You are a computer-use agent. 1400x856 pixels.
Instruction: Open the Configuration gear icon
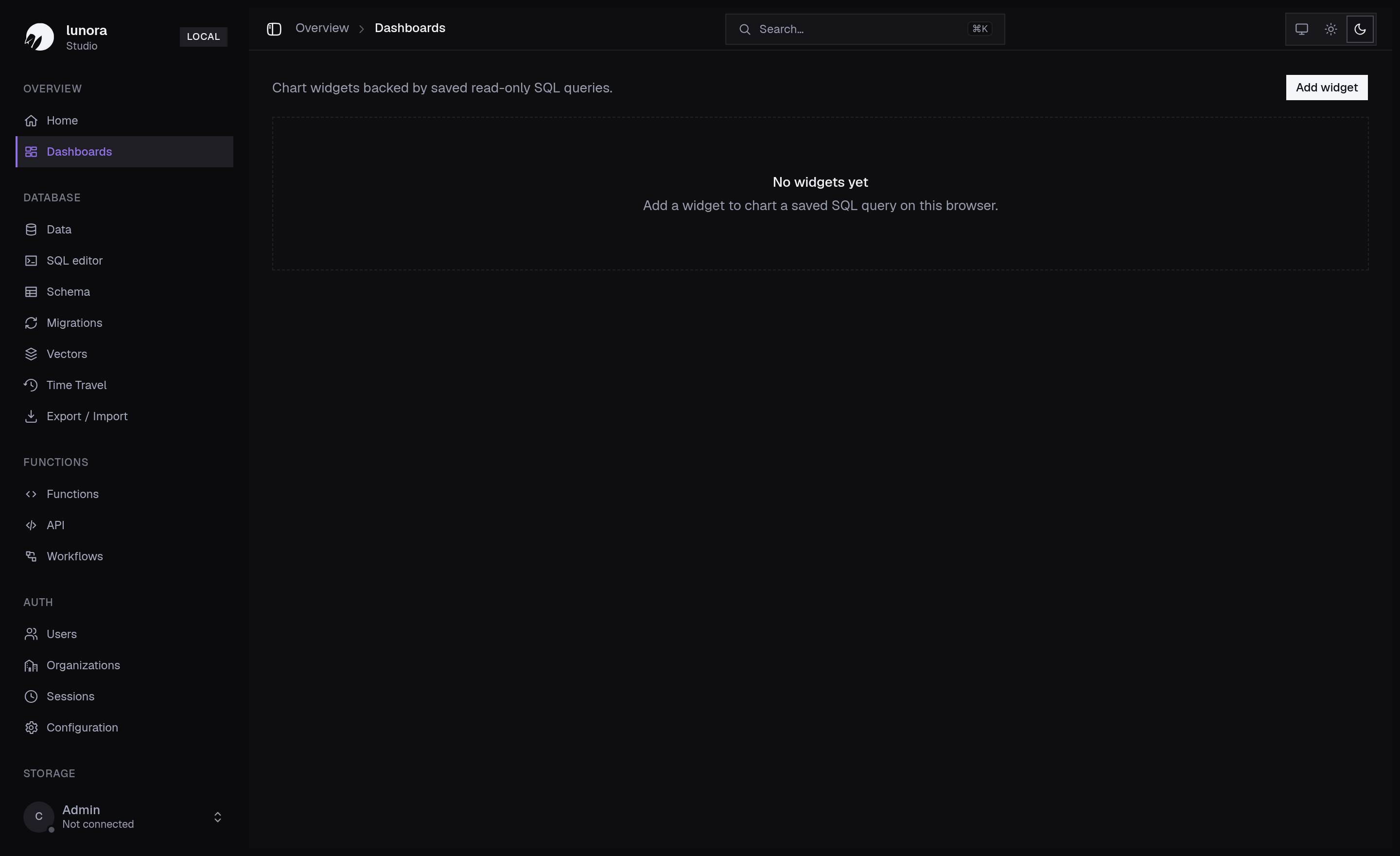click(31, 728)
